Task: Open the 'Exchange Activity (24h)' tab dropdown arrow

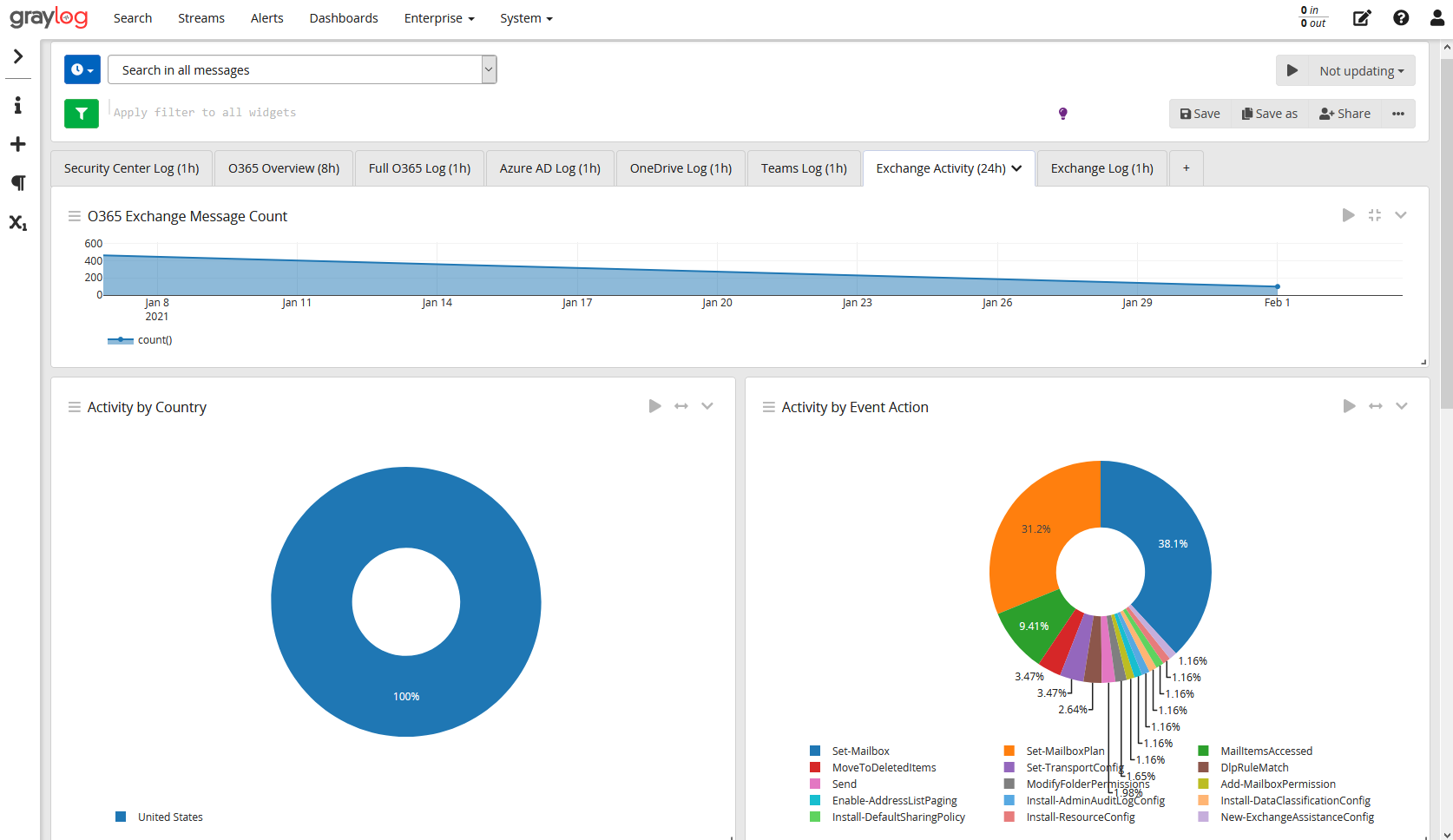Action: (1017, 168)
